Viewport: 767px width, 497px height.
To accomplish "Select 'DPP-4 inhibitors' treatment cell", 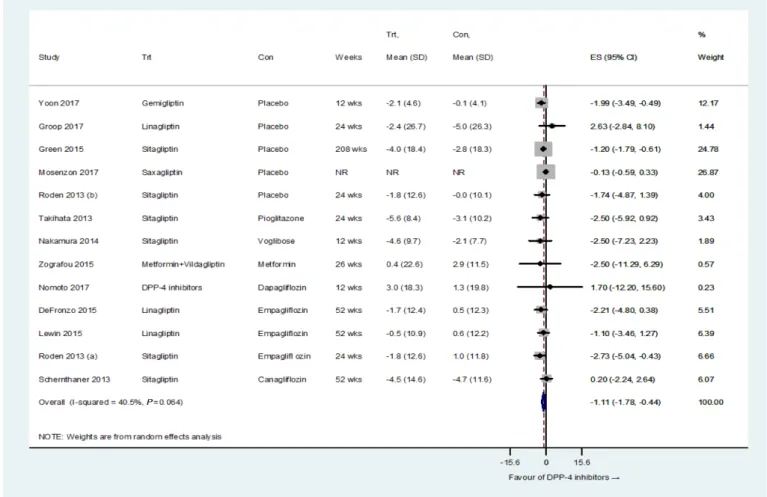I will 172,287.
